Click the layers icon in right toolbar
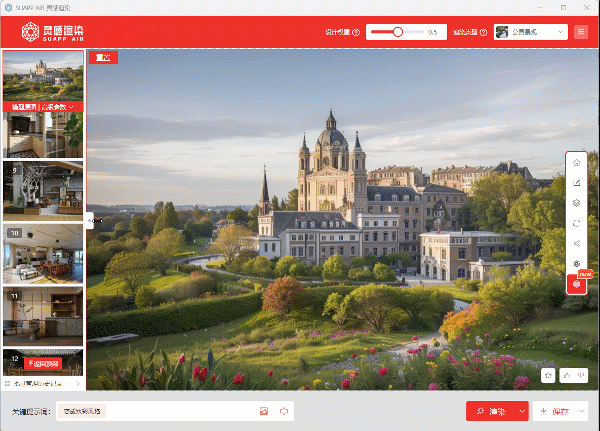Image resolution: width=600 pixels, height=431 pixels. pos(576,202)
